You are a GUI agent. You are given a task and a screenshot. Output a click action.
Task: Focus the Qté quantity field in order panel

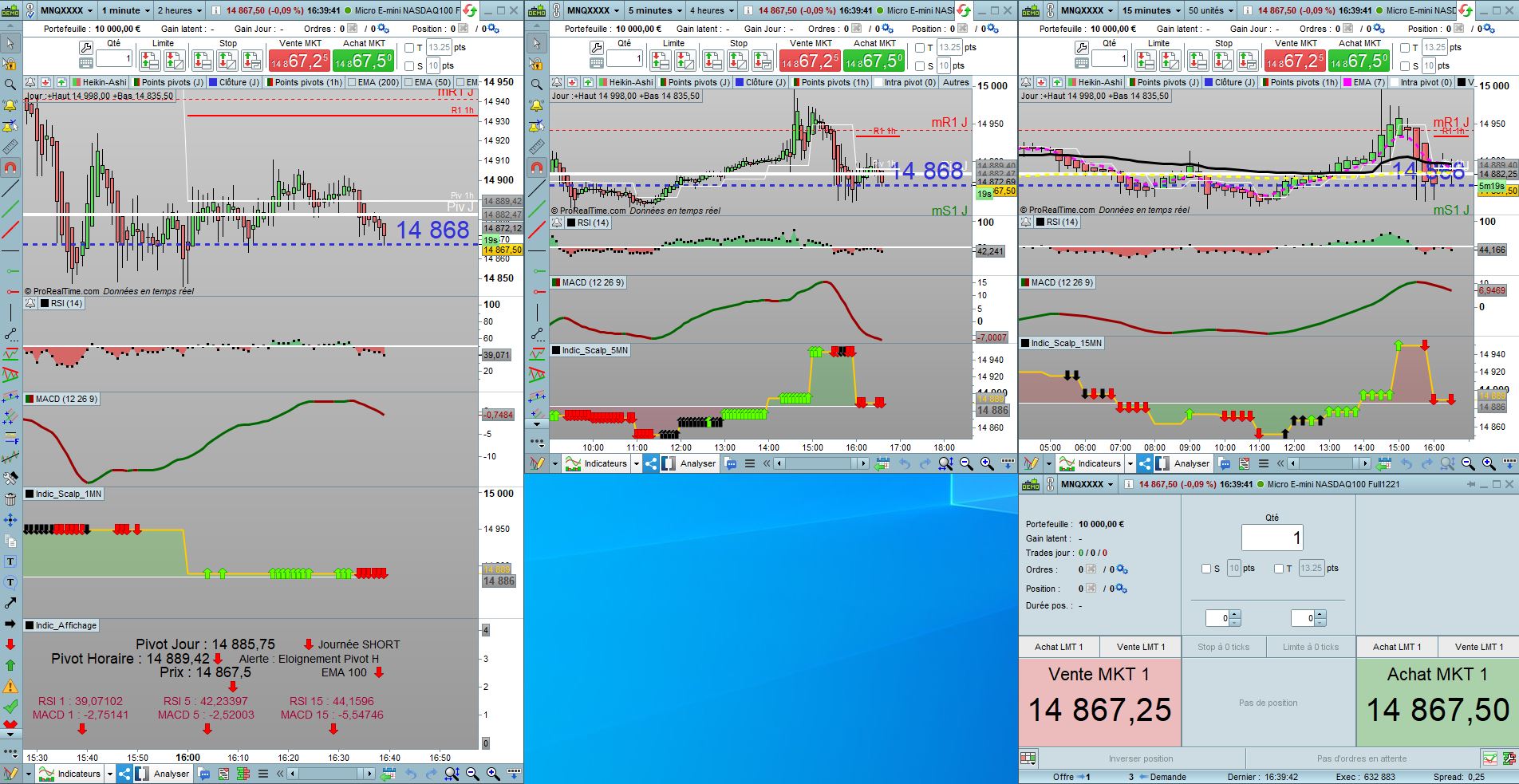[1272, 538]
